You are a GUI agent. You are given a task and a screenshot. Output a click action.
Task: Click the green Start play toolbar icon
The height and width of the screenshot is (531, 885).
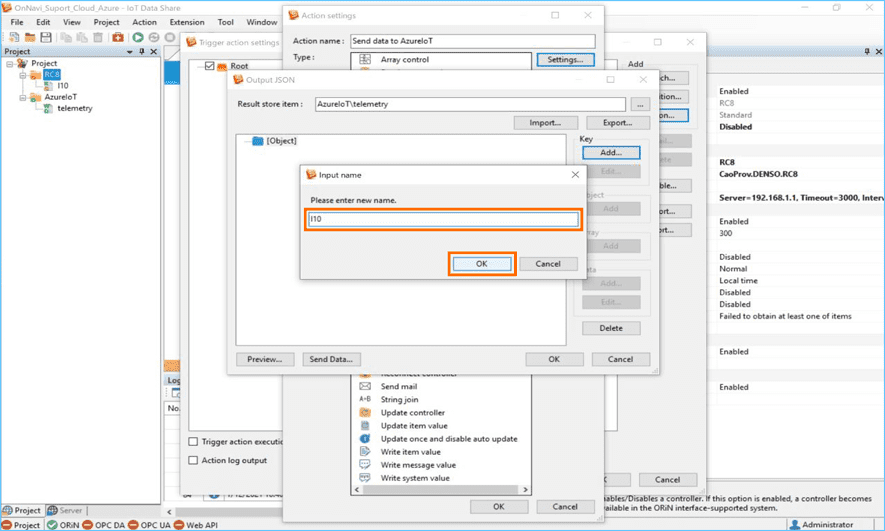click(x=138, y=37)
